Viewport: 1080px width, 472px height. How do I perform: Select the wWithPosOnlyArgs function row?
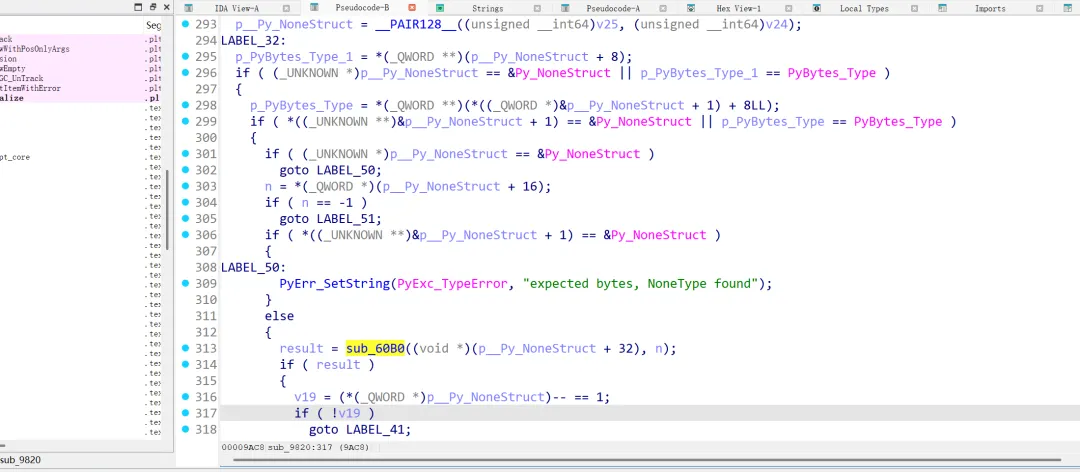point(81,49)
